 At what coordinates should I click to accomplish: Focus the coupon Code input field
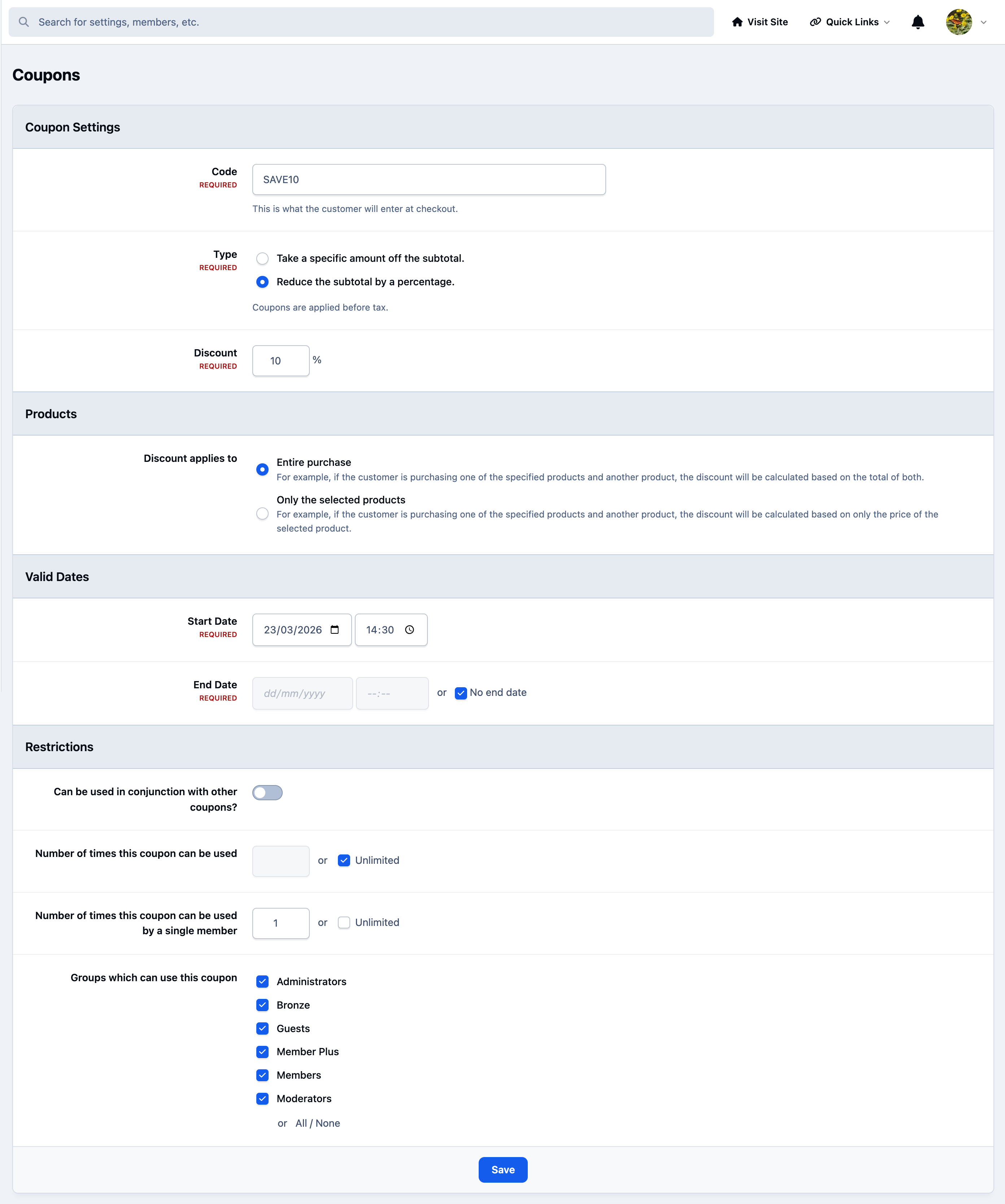click(428, 179)
